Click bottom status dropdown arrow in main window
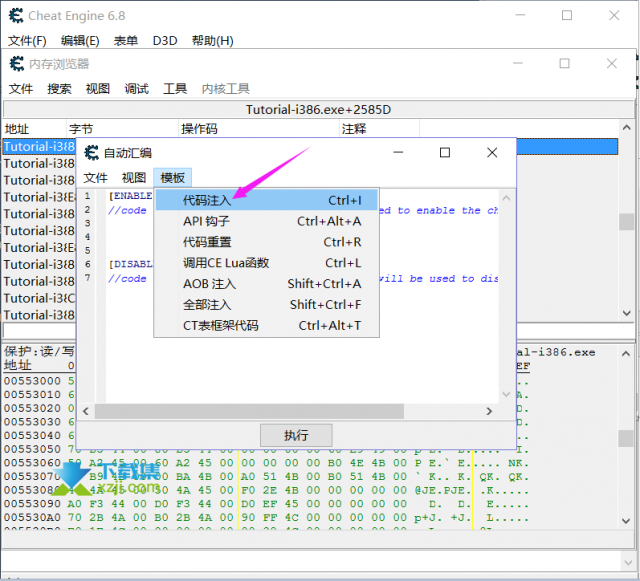 point(629,563)
